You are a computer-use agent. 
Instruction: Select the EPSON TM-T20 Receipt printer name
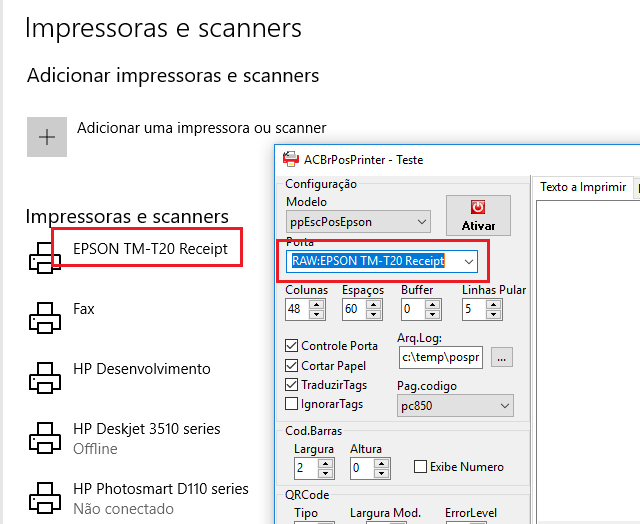click(150, 249)
